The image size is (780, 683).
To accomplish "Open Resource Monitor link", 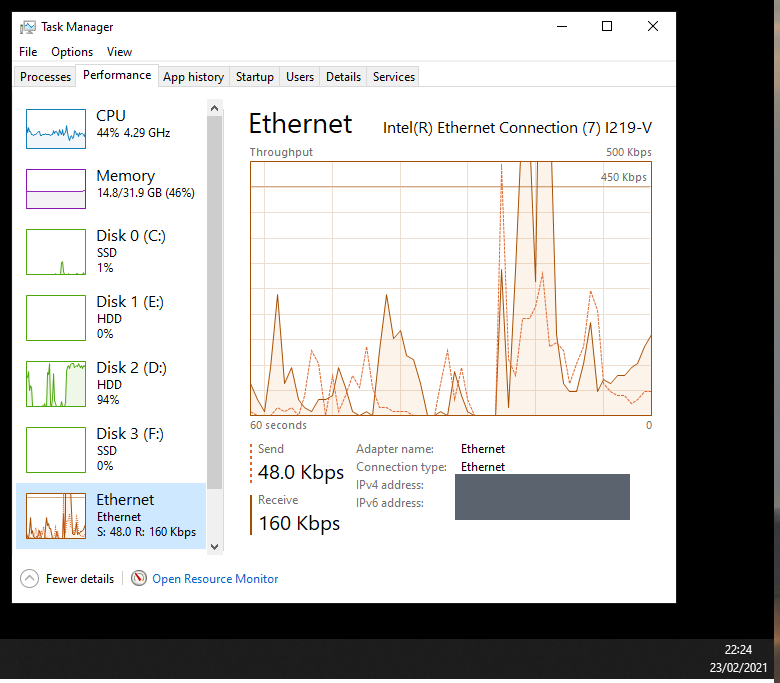I will (x=215, y=579).
